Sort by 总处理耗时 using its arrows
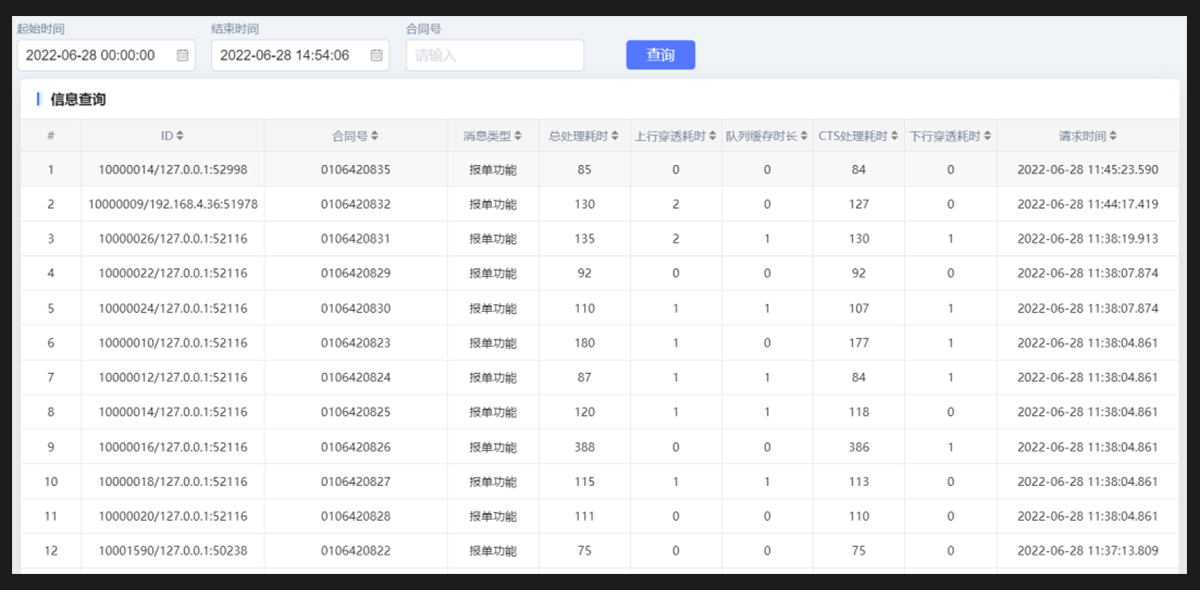The width and height of the screenshot is (1200, 590). pos(615,136)
